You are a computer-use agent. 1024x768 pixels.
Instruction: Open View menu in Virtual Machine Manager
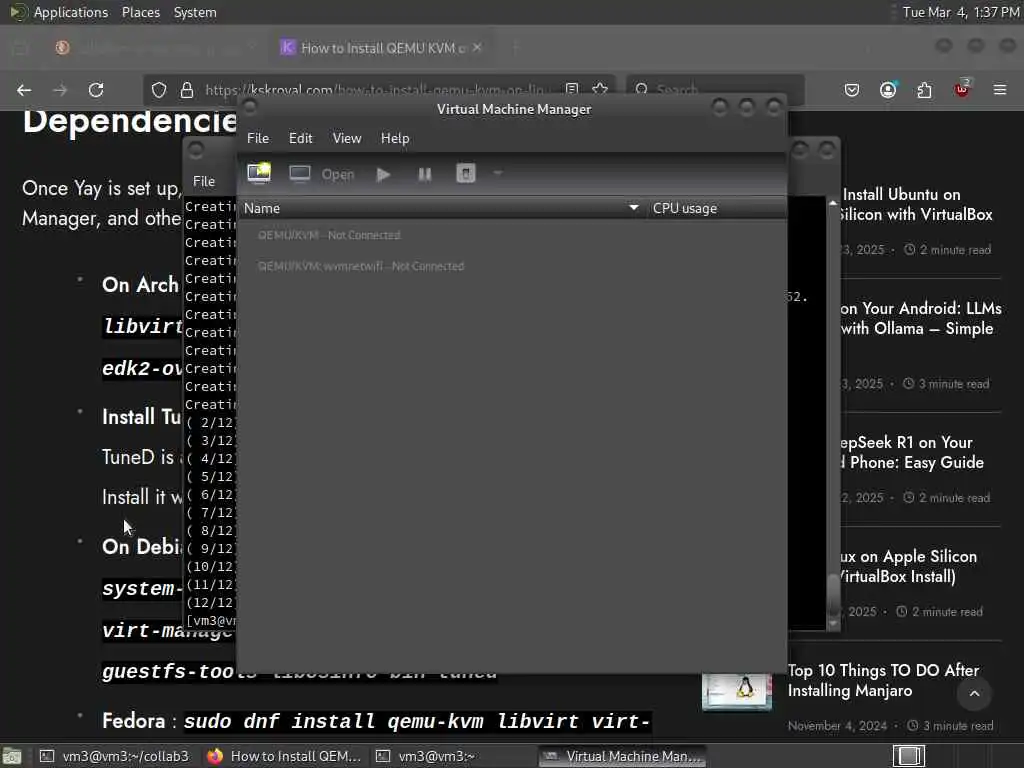[x=347, y=138]
